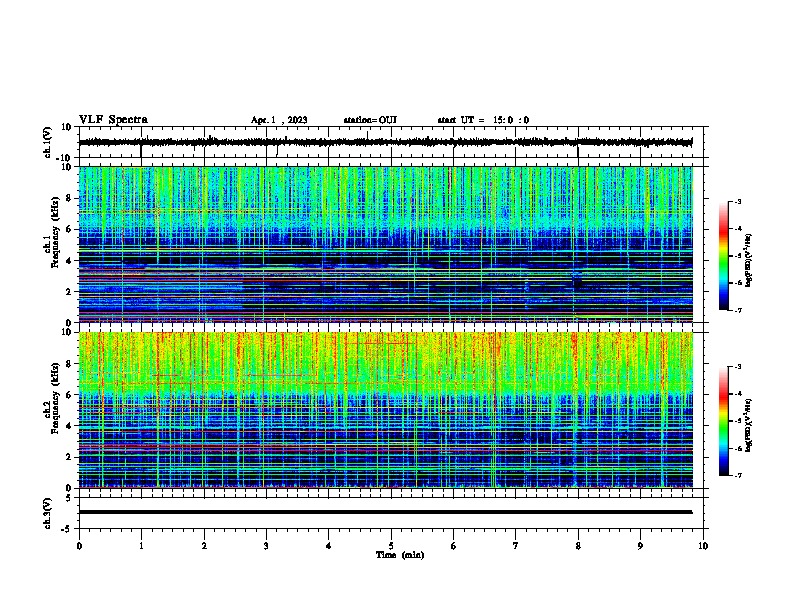
Task: Click the ch.1 spectrogram colorbar
Action: click(724, 256)
